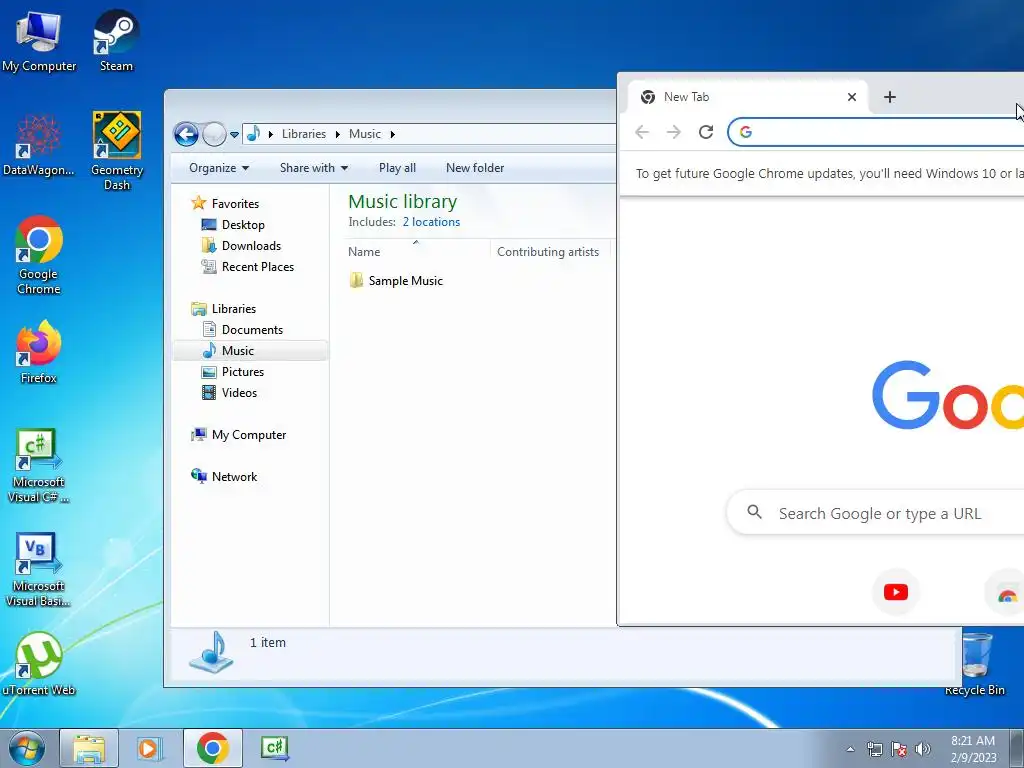Image resolution: width=1024 pixels, height=768 pixels.
Task: Close the New Tab tab in Chrome
Action: pos(852,97)
